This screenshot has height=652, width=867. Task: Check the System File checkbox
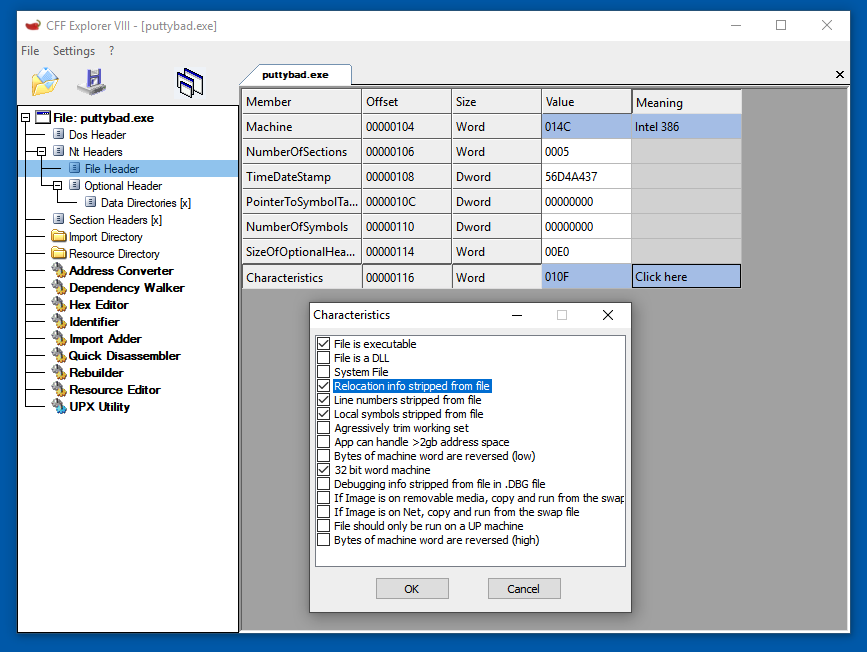pos(323,372)
